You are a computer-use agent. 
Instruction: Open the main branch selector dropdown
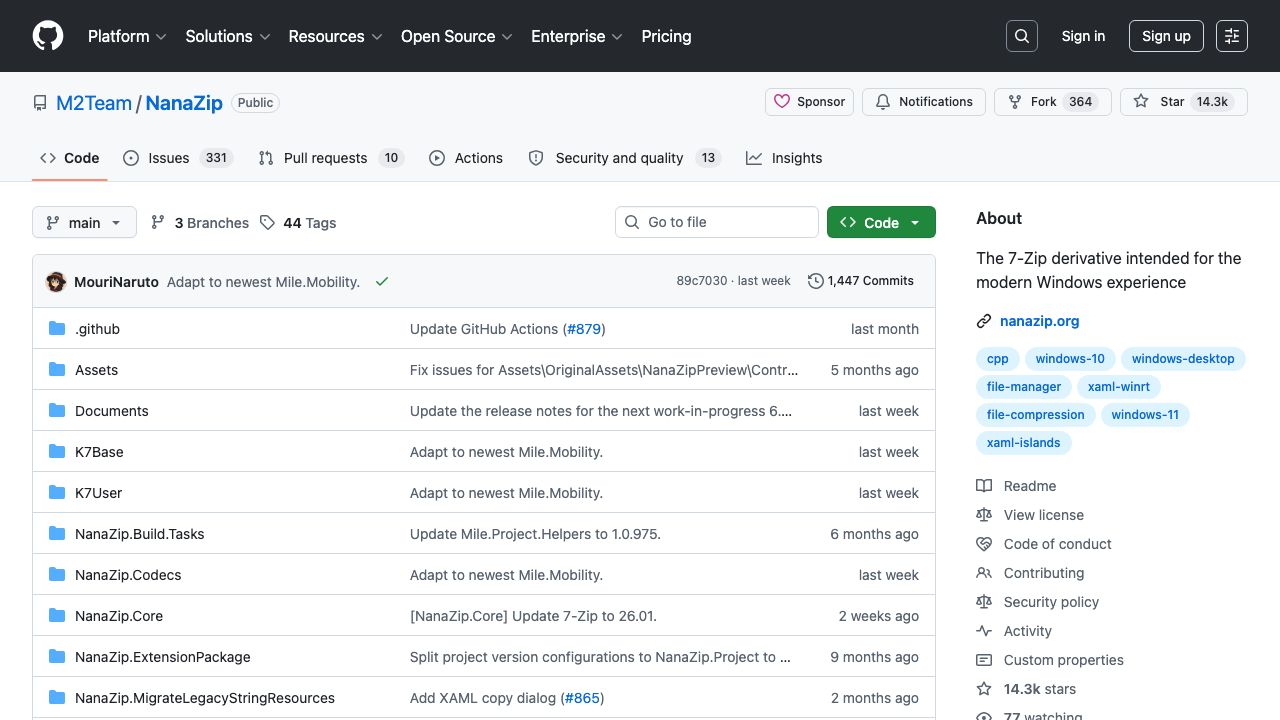[x=84, y=222]
